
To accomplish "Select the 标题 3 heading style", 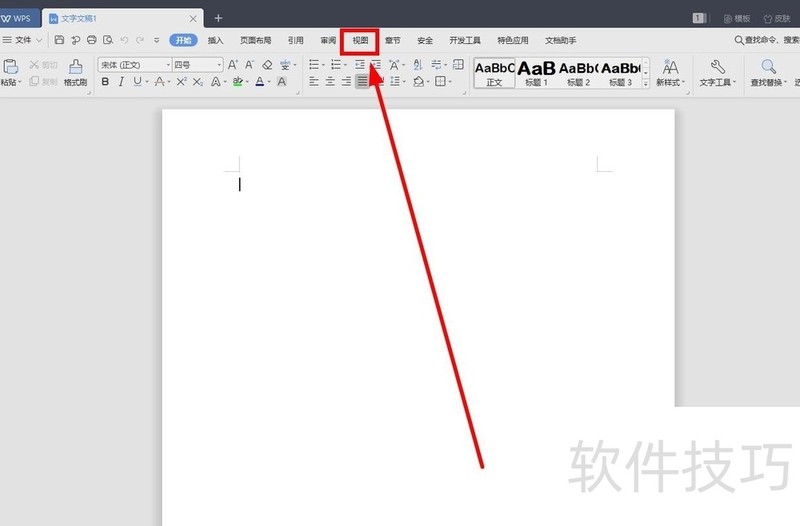I will pos(620,73).
